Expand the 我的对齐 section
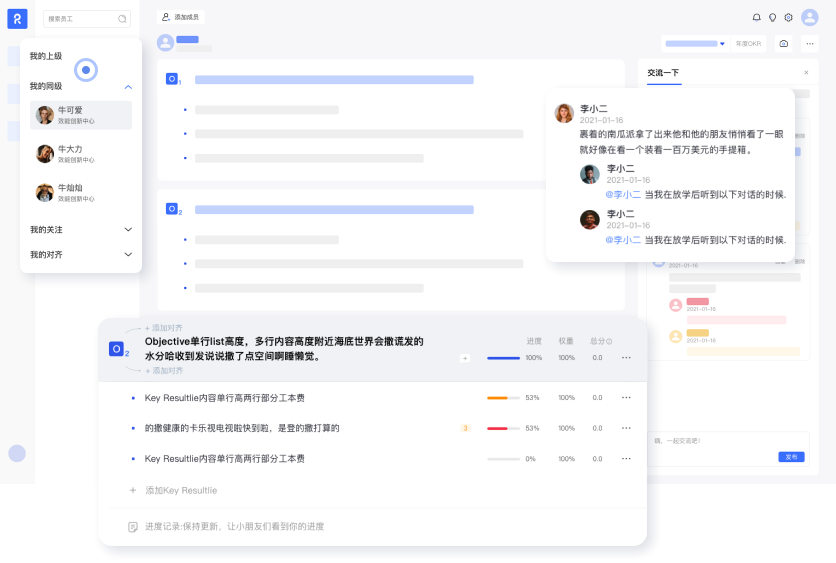Screen dimensions: 836x563 pos(128,255)
